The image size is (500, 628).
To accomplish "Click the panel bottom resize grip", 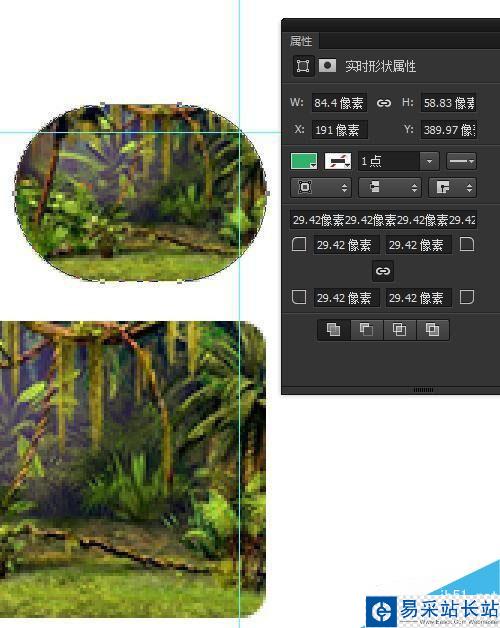I will (x=423, y=390).
